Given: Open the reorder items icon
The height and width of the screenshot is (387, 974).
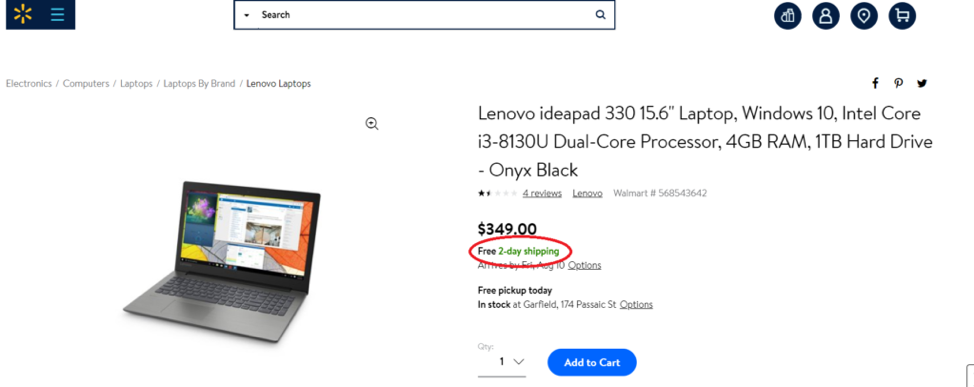Looking at the screenshot, I should coord(788,16).
